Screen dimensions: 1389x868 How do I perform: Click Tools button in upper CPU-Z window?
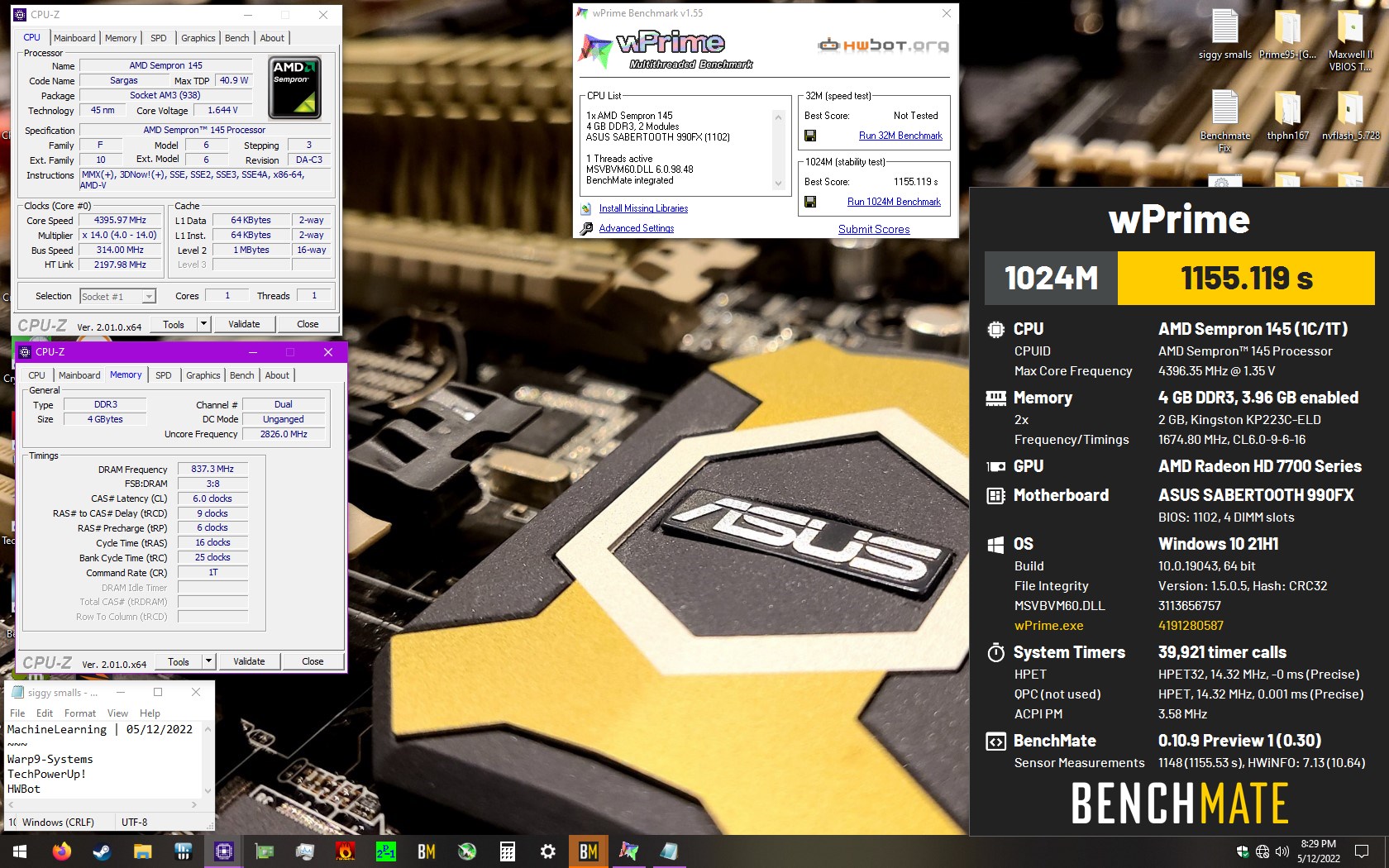click(174, 324)
